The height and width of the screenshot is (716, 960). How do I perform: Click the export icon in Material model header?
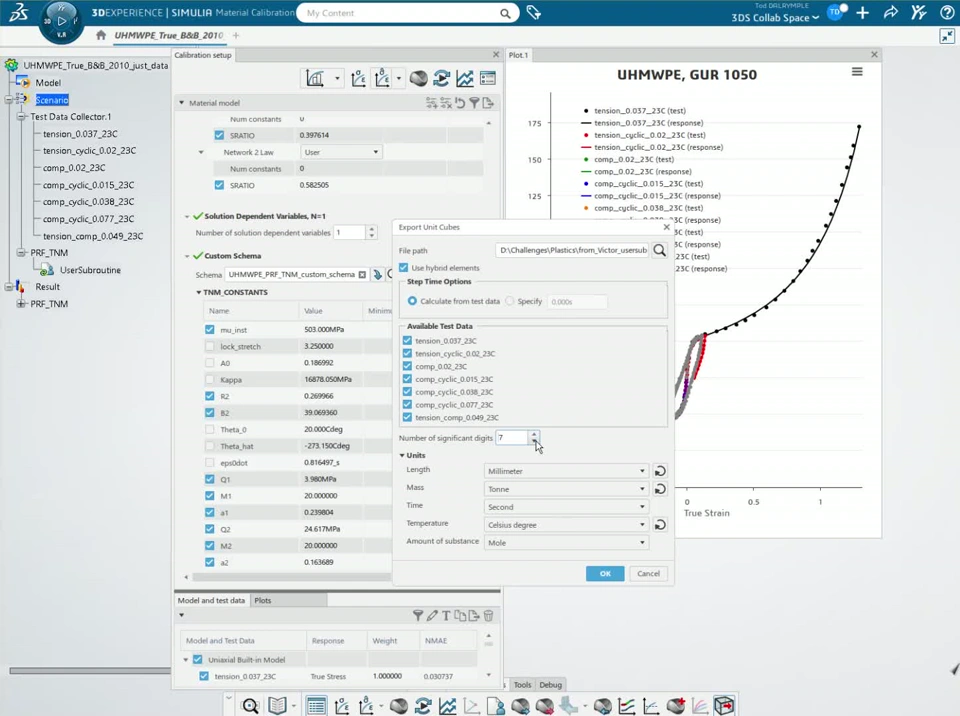click(488, 103)
